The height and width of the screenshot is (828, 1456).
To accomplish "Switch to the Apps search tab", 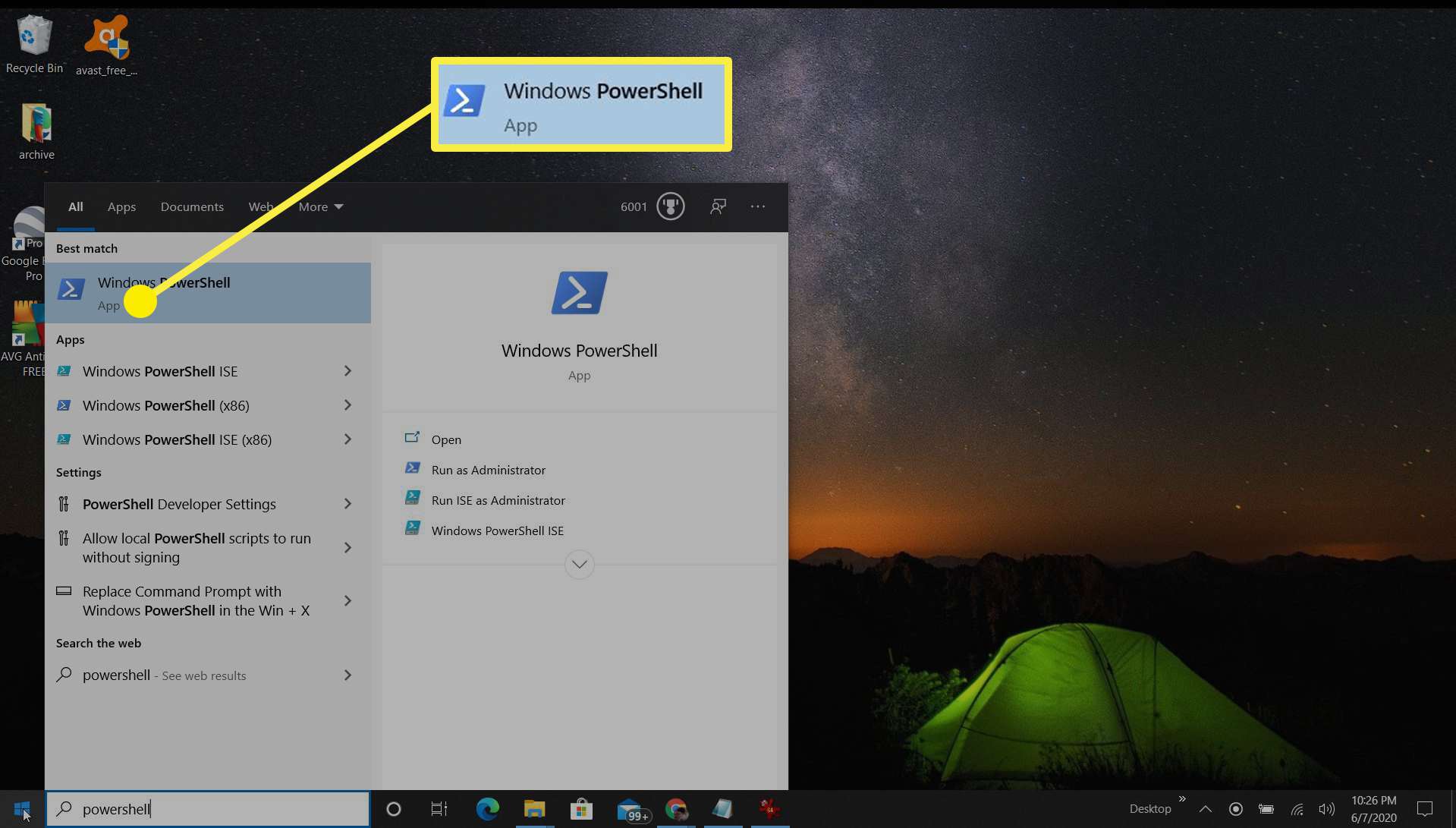I will point(121,206).
